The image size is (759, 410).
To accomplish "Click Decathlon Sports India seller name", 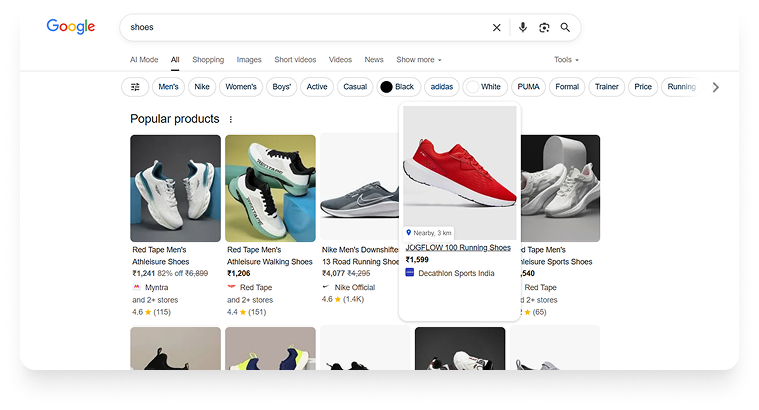I will [x=456, y=273].
